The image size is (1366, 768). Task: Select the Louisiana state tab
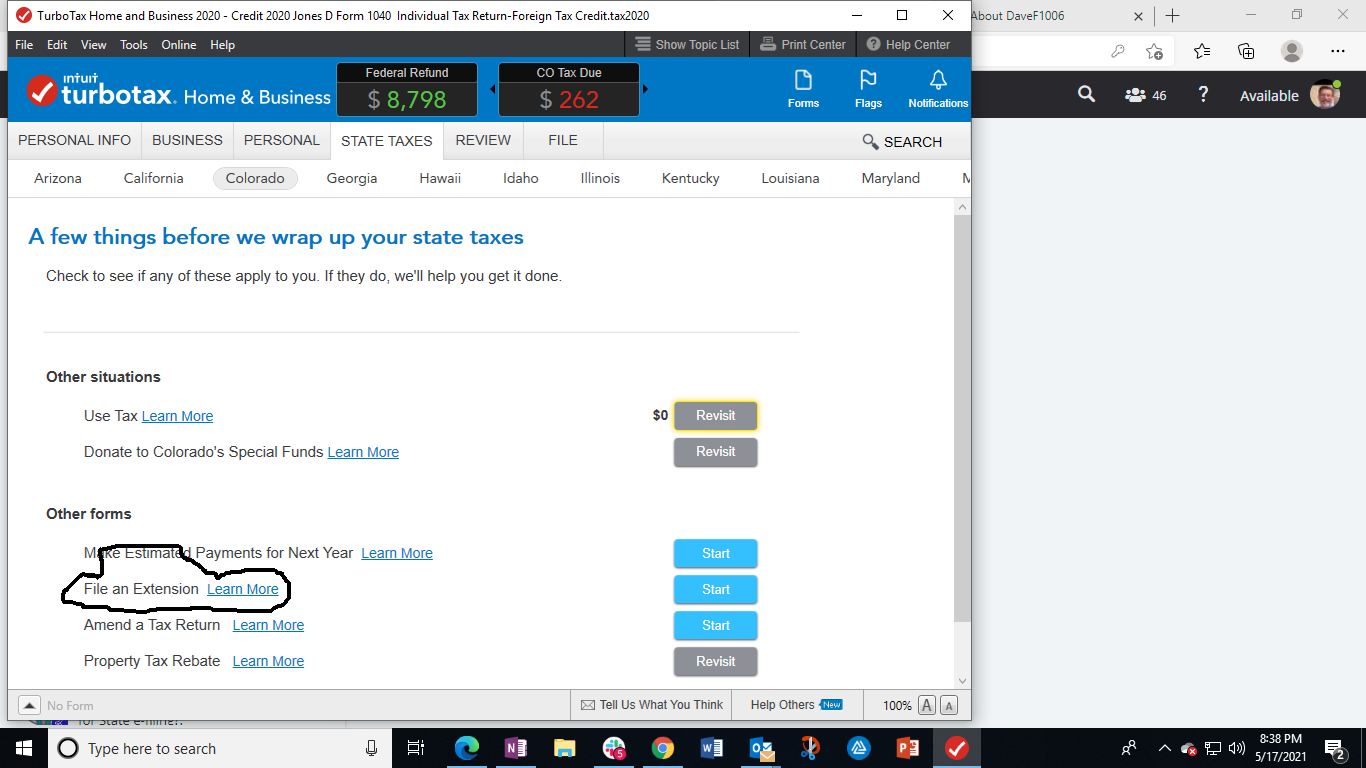(790, 178)
